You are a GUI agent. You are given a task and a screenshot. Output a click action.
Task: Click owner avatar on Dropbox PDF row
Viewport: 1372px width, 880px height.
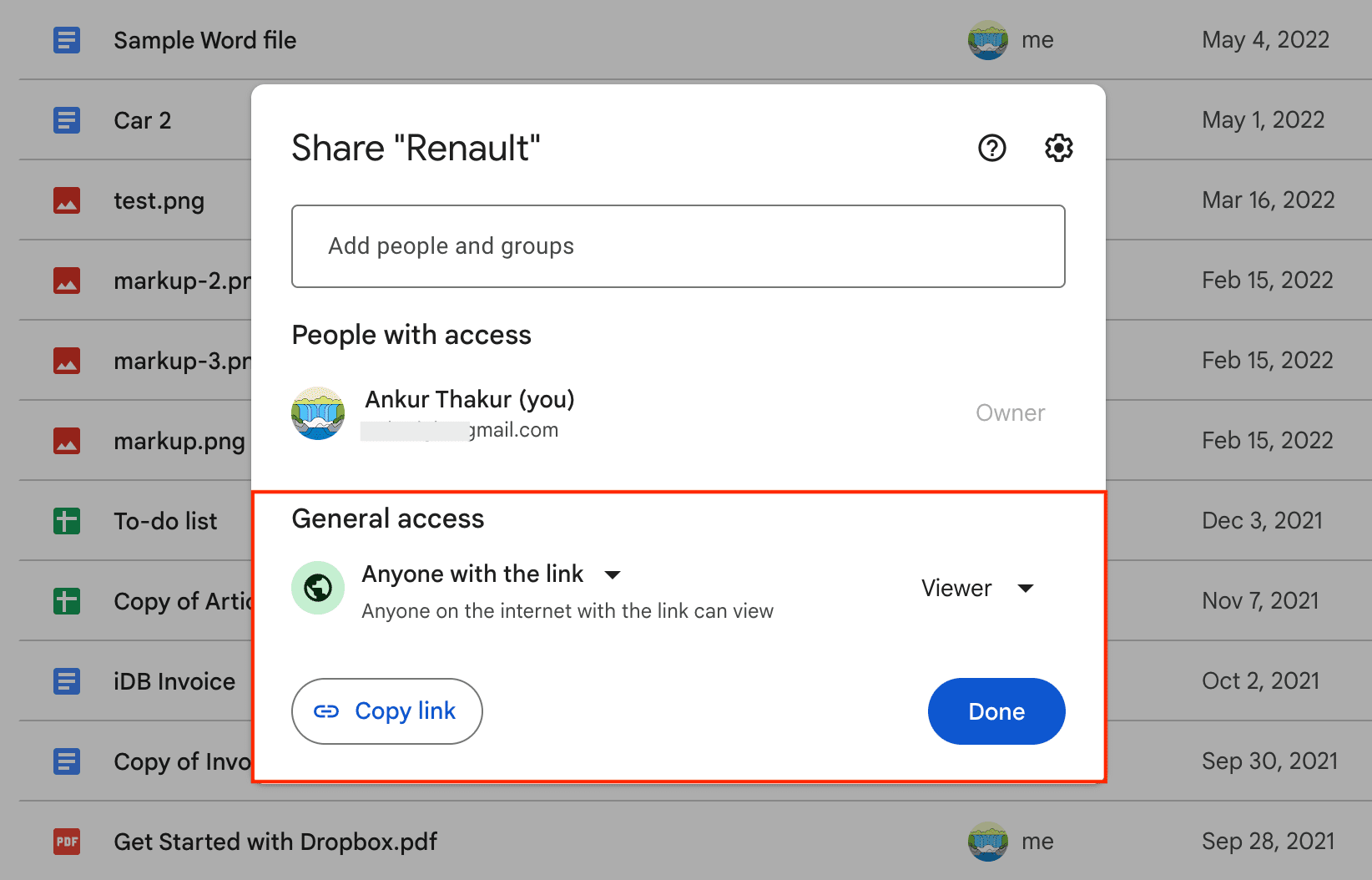[988, 842]
